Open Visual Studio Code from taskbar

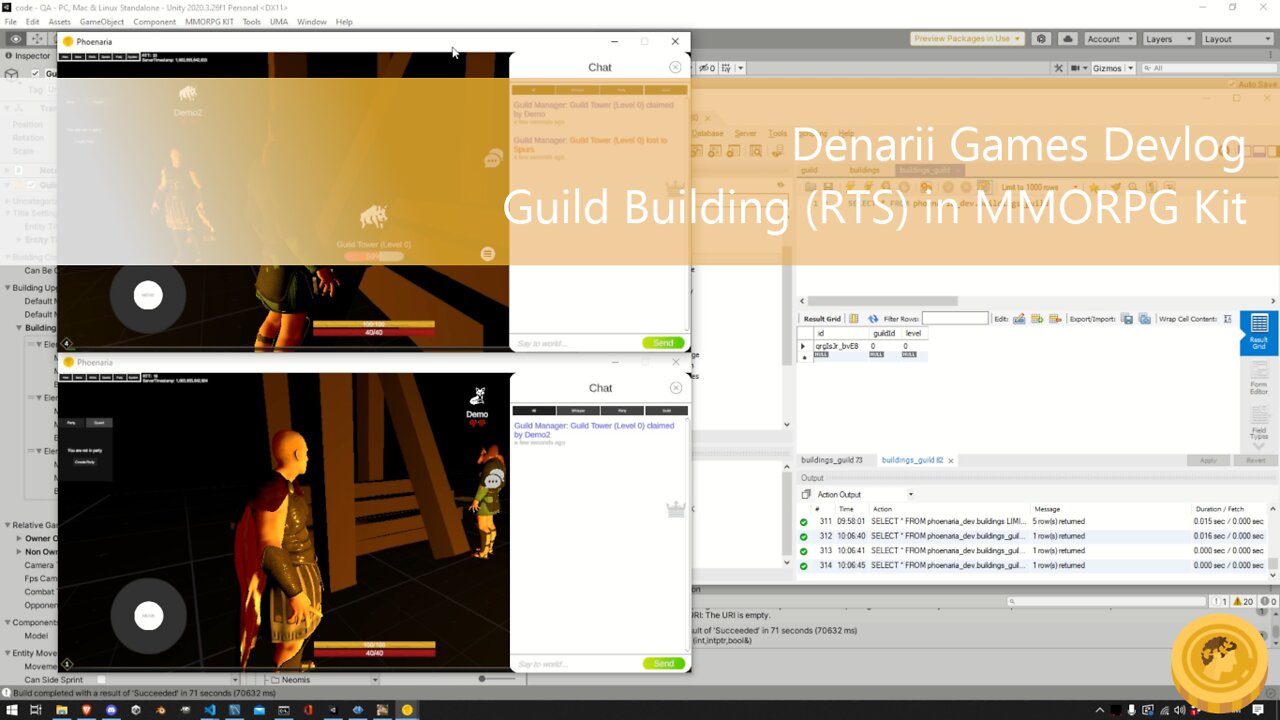(x=210, y=710)
